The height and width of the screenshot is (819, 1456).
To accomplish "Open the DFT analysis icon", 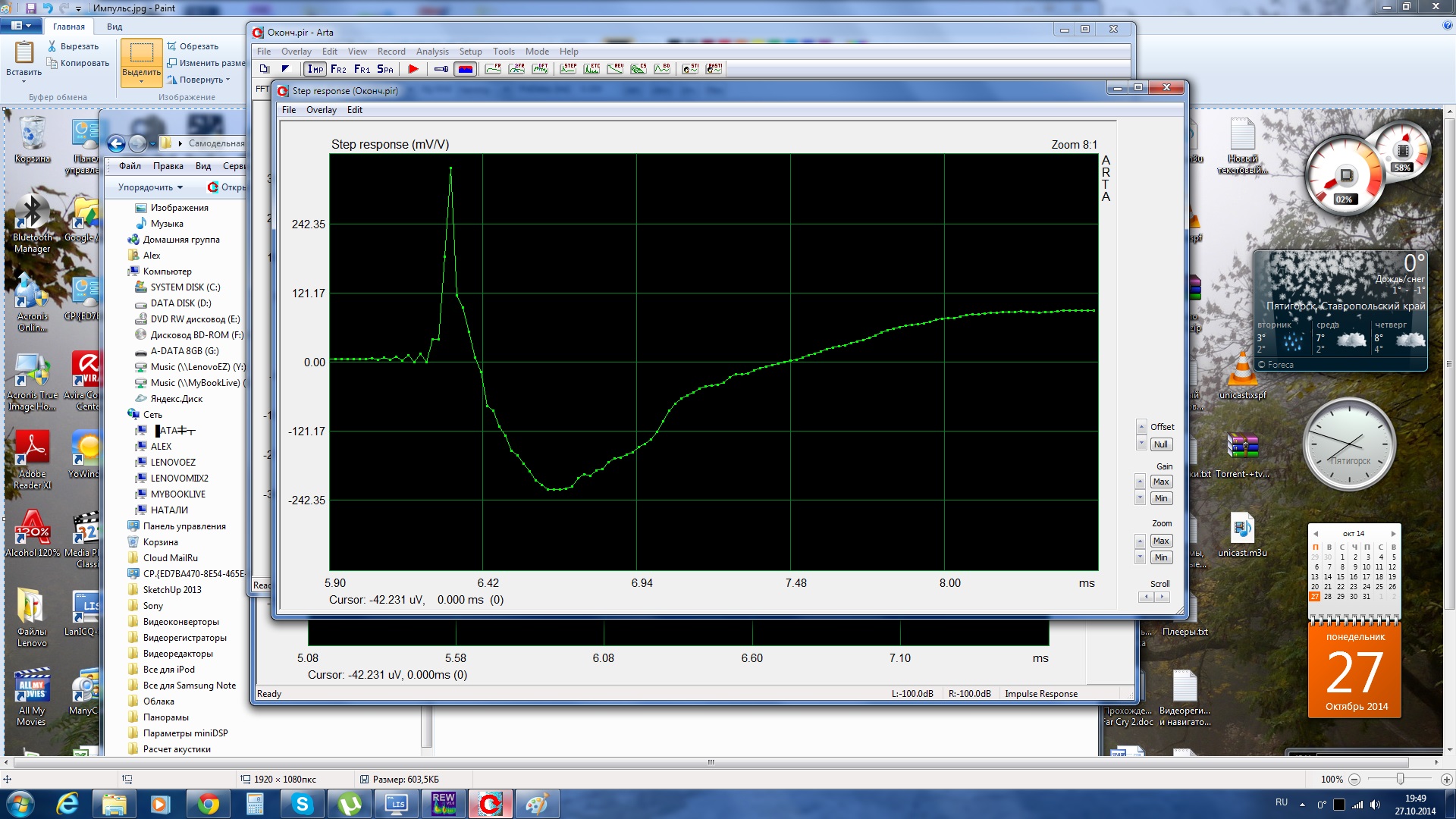I will (x=541, y=69).
